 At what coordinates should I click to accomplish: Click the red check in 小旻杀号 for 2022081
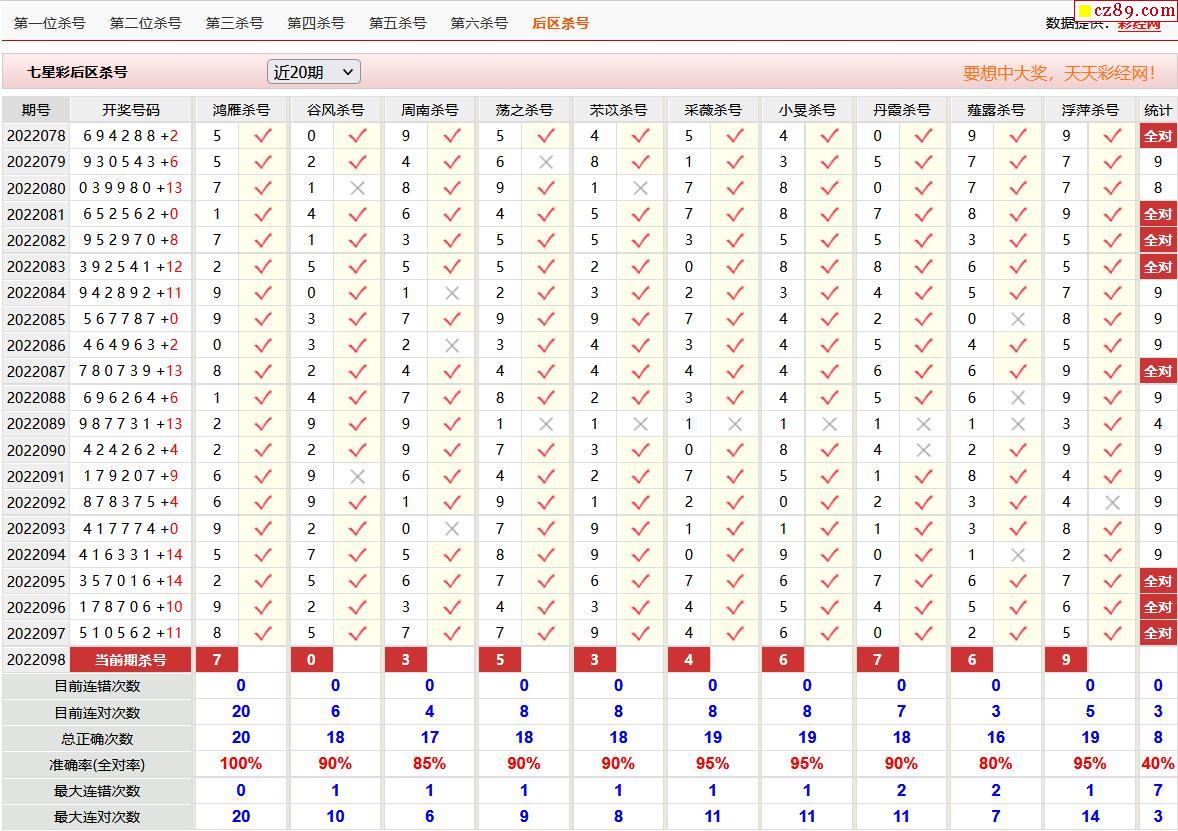coord(829,215)
